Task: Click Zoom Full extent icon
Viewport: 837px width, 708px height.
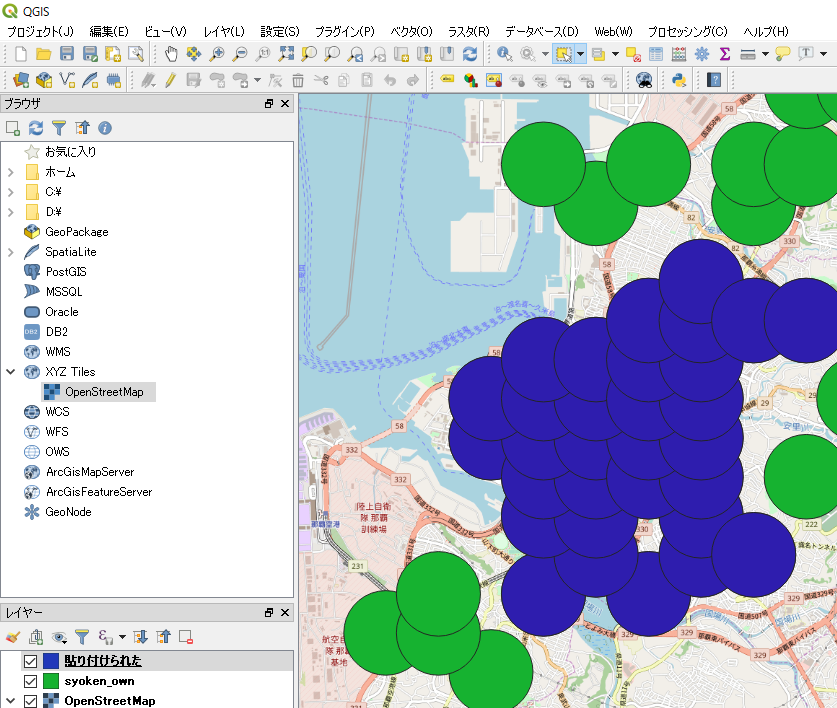Action: (x=286, y=53)
